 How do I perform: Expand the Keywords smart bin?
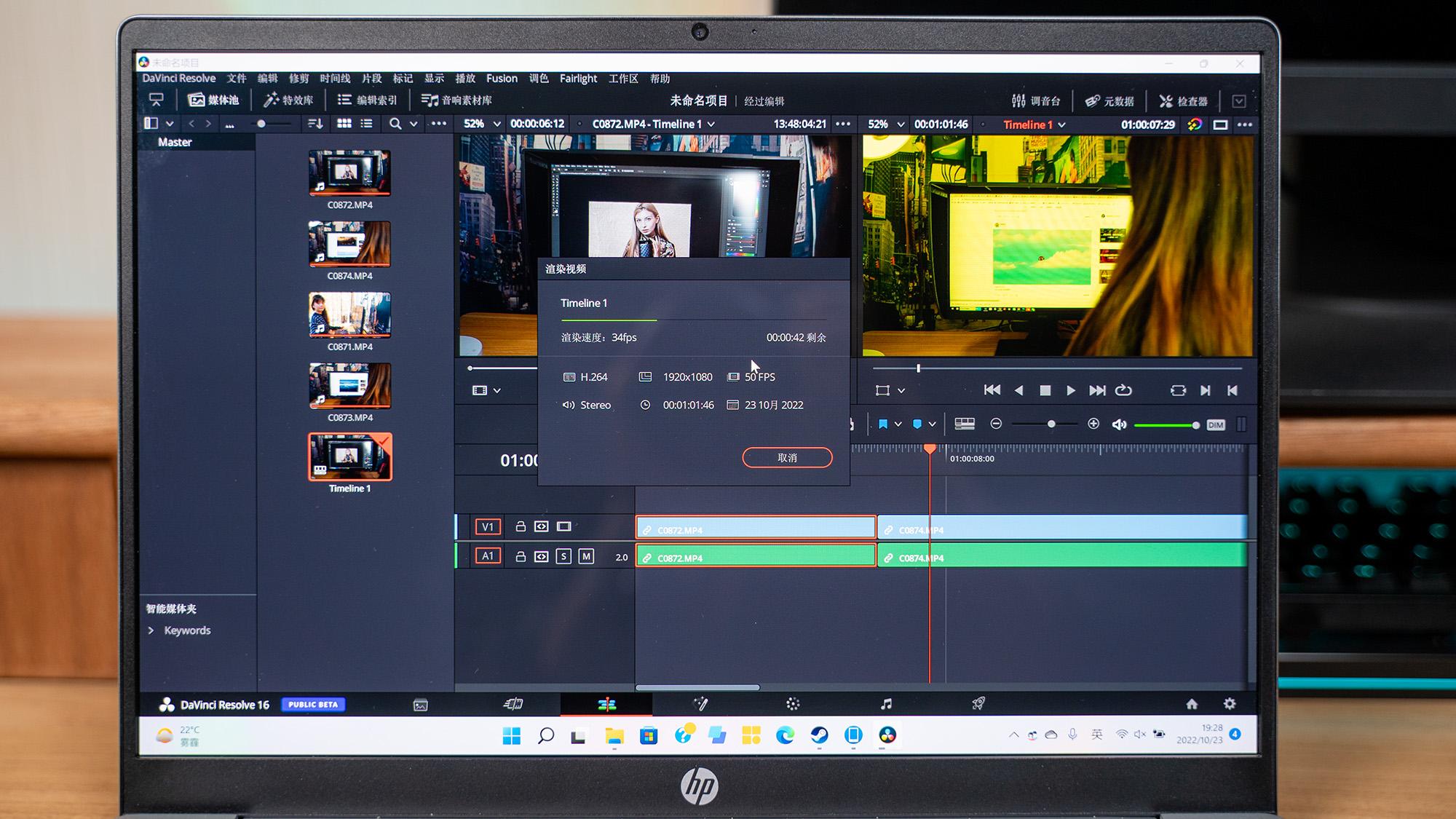point(151,630)
